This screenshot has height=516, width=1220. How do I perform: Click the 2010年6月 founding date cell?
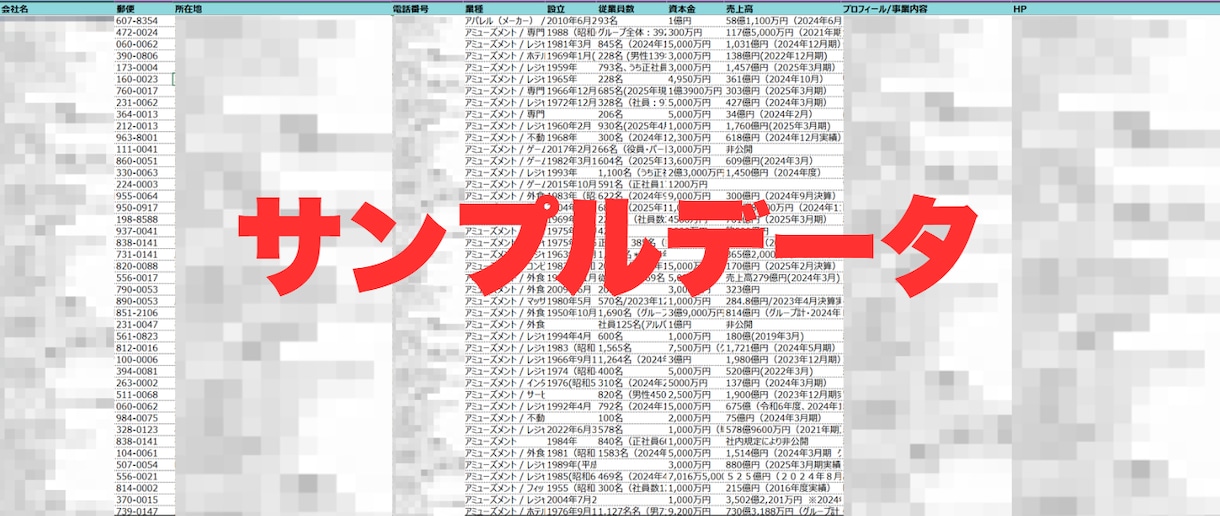pyautogui.click(x=570, y=20)
